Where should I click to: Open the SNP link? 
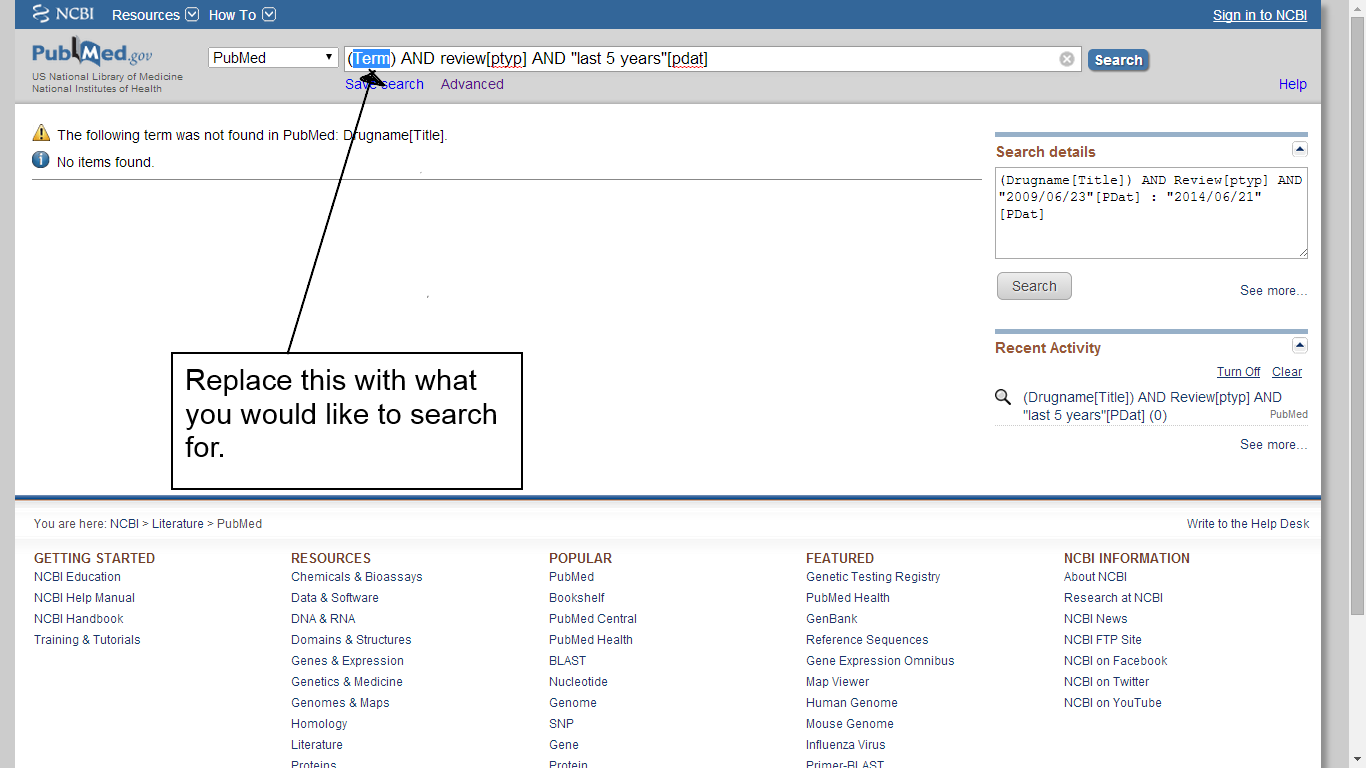[561, 724]
